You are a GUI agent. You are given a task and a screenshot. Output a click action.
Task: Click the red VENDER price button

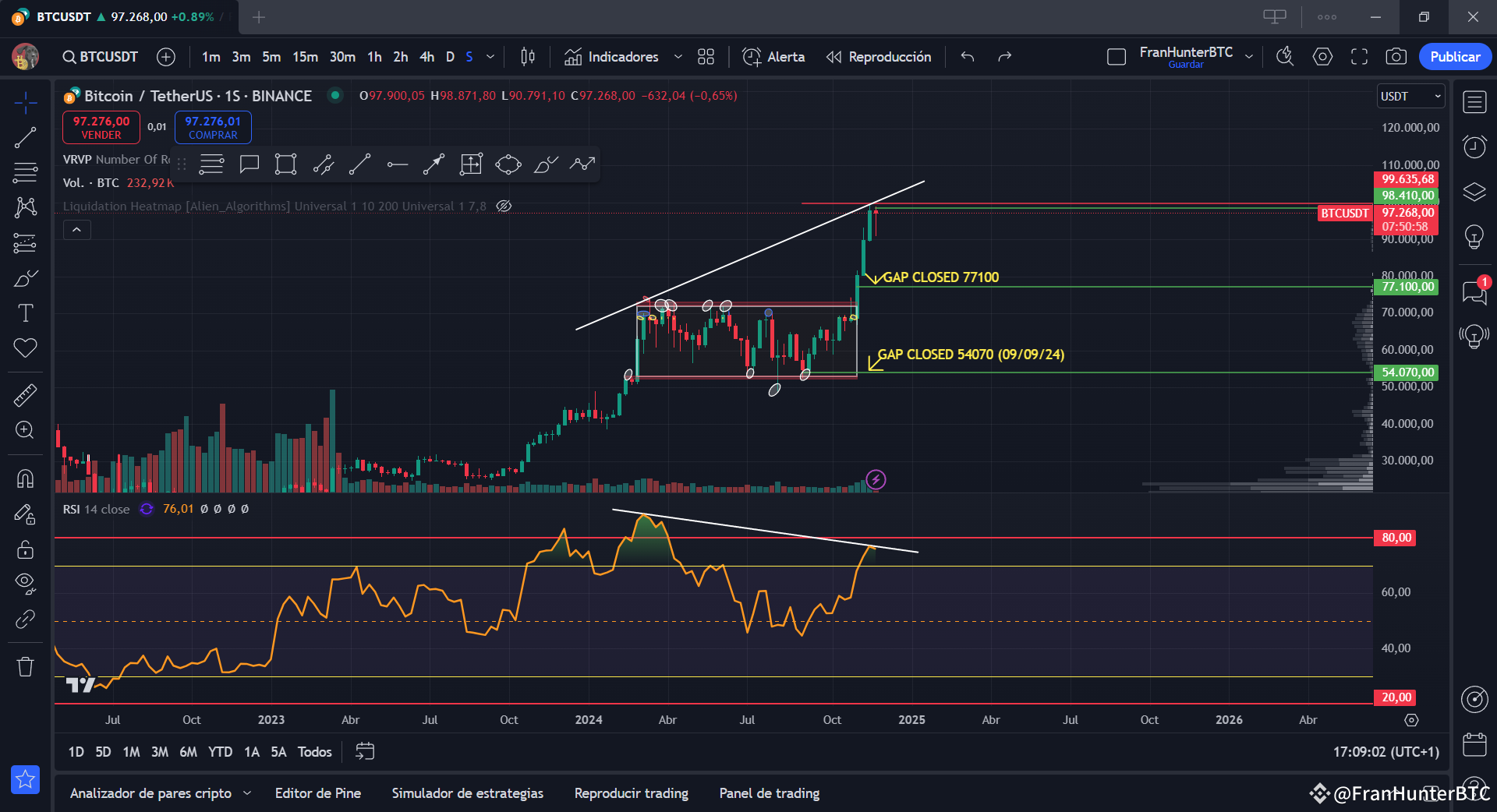[x=101, y=127]
